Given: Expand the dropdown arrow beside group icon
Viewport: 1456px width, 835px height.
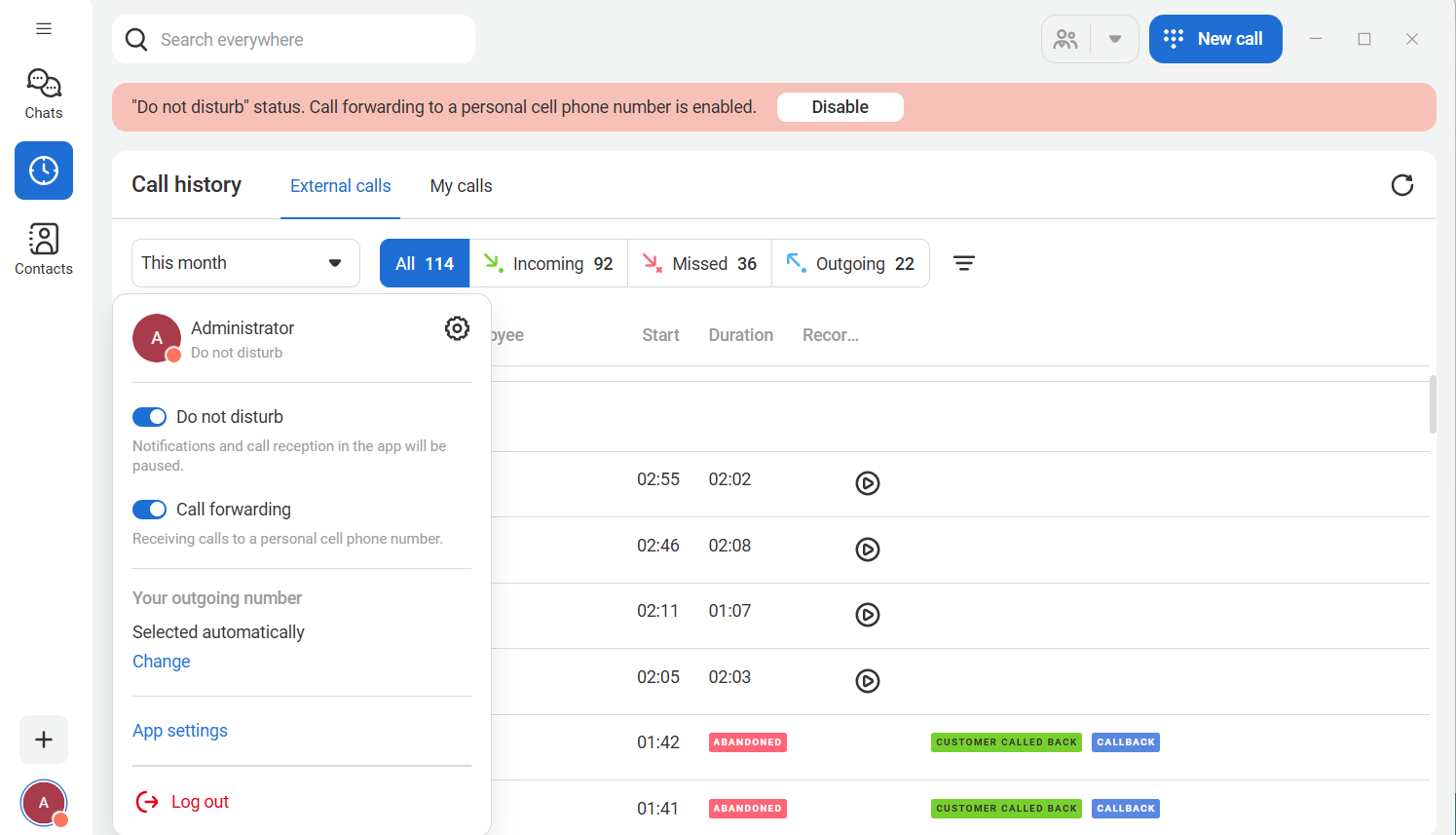Looking at the screenshot, I should (x=1115, y=39).
